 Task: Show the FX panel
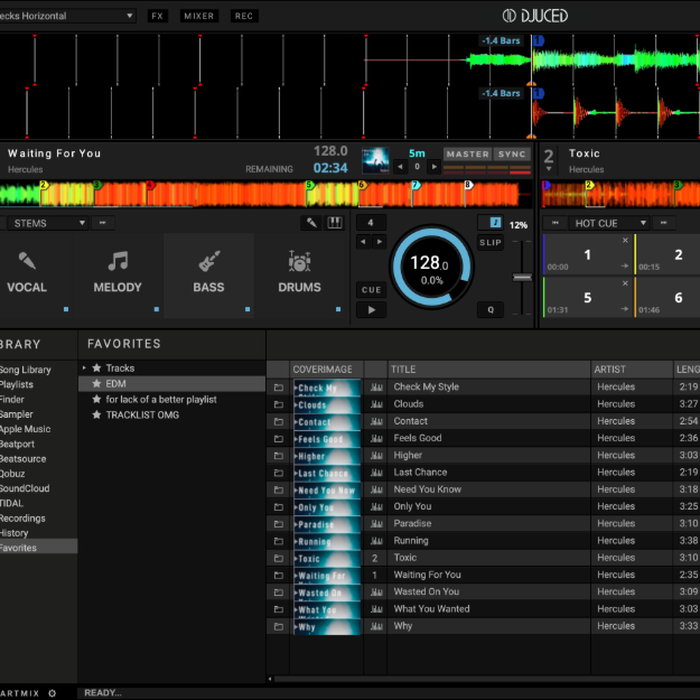point(157,16)
